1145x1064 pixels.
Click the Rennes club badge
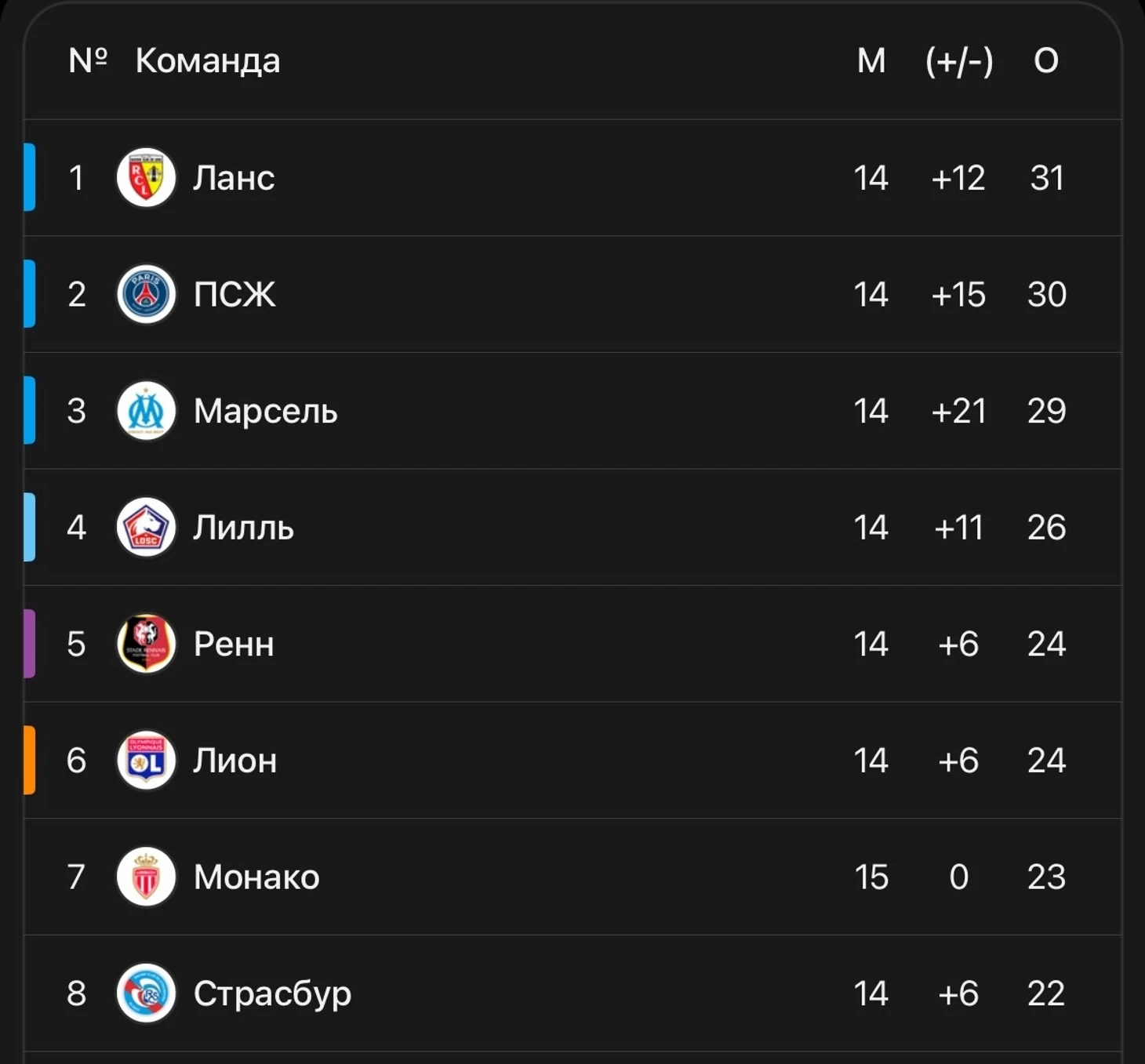[x=146, y=644]
